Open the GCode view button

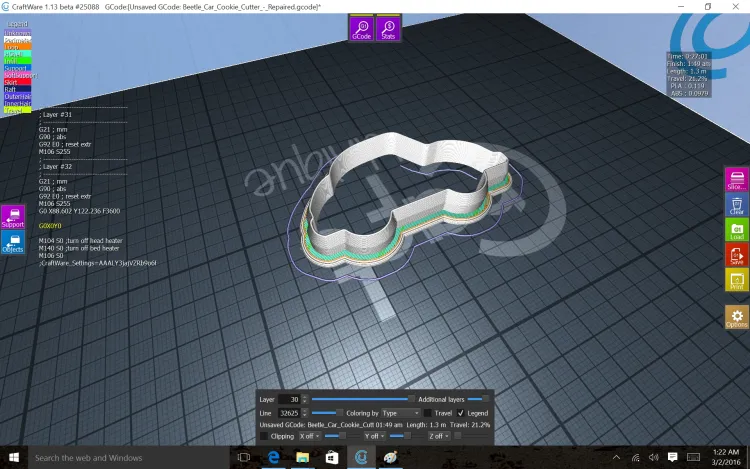tap(361, 29)
